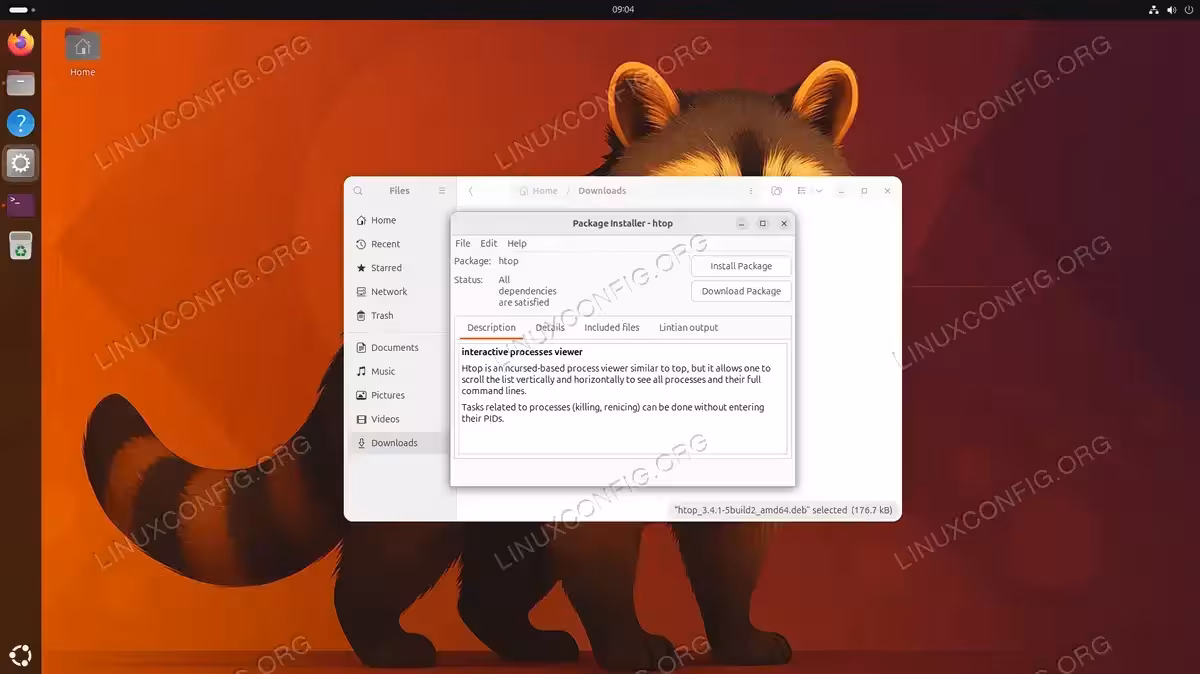This screenshot has width=1200, height=674.
Task: Open Videos in the Files sidebar
Action: click(x=400, y=420)
